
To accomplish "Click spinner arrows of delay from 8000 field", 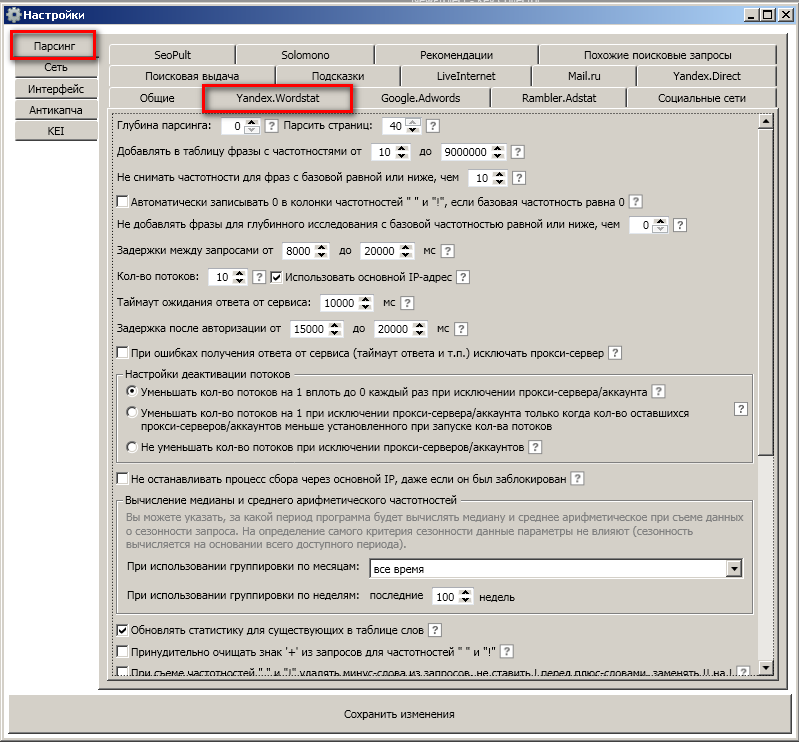I will pos(321,251).
